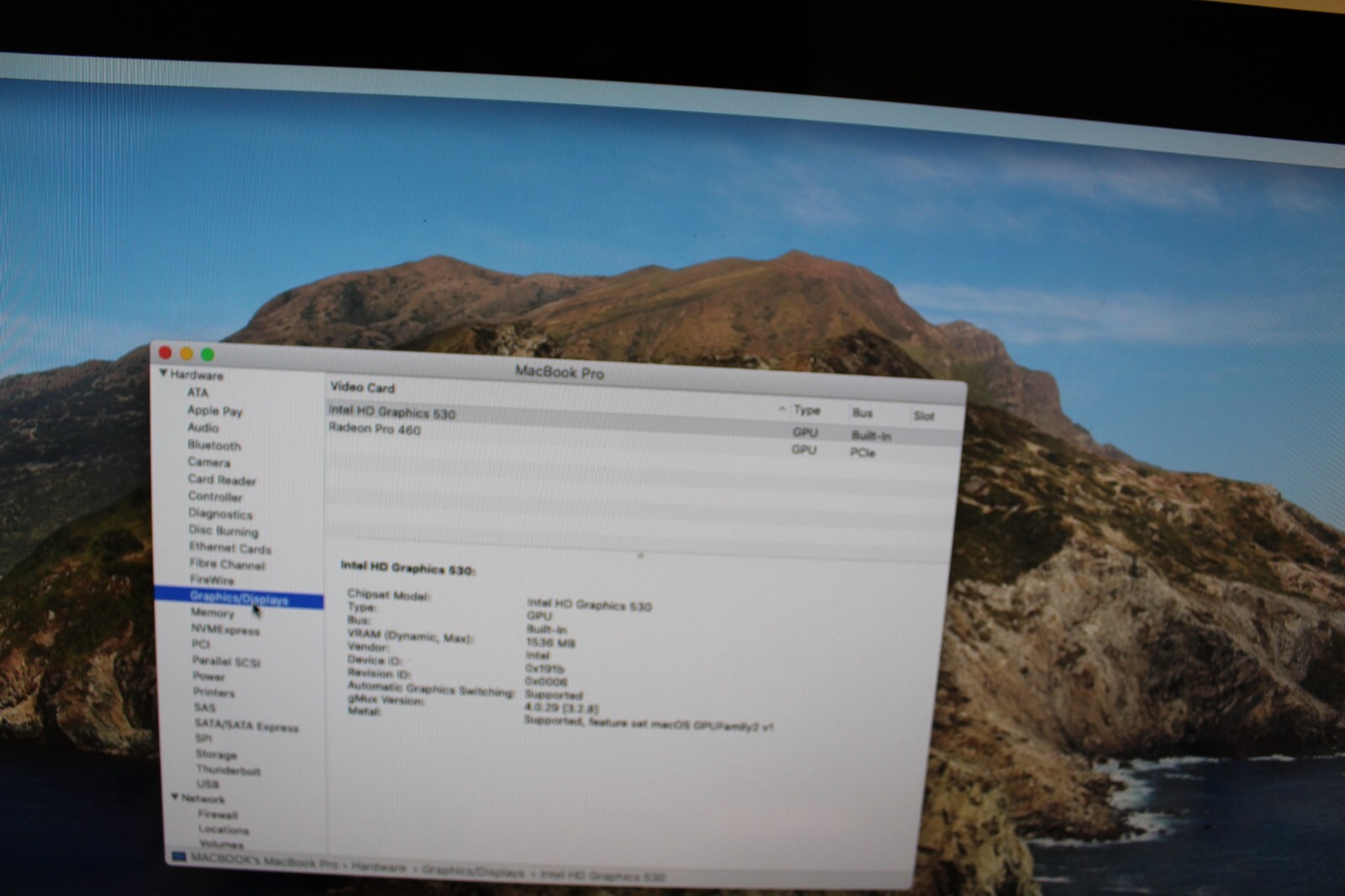Select Controller in the sidebar
The image size is (1345, 896).
[x=215, y=497]
